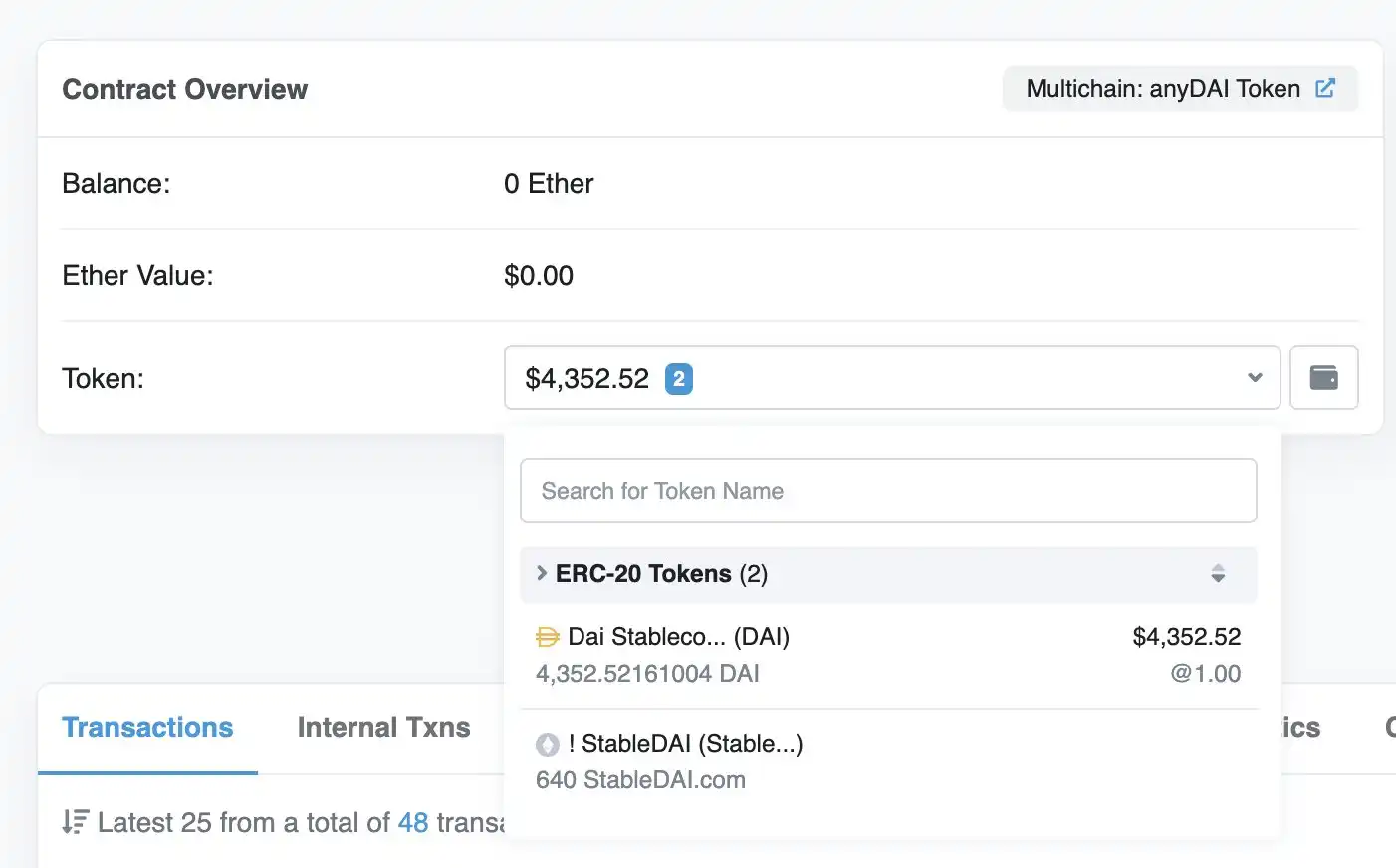The image size is (1396, 868).
Task: Open the Token balance dropdown arrow
Action: pos(1255,378)
